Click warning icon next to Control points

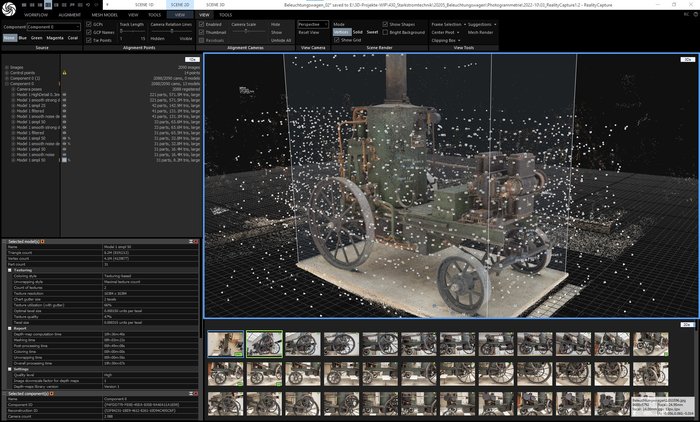tap(65, 73)
